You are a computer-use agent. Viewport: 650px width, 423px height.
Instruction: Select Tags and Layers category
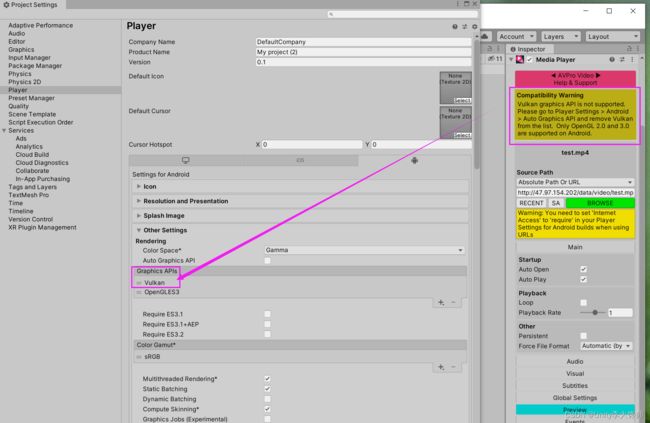tap(32, 187)
